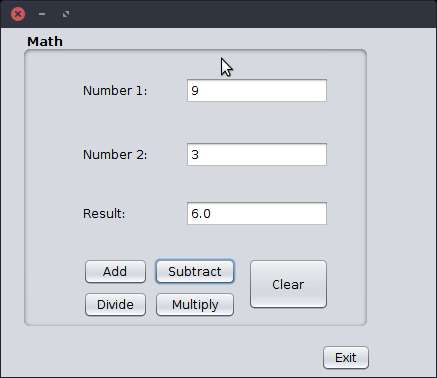Click empty window area left of Exit
This screenshot has height=378, width=437.
(167, 357)
